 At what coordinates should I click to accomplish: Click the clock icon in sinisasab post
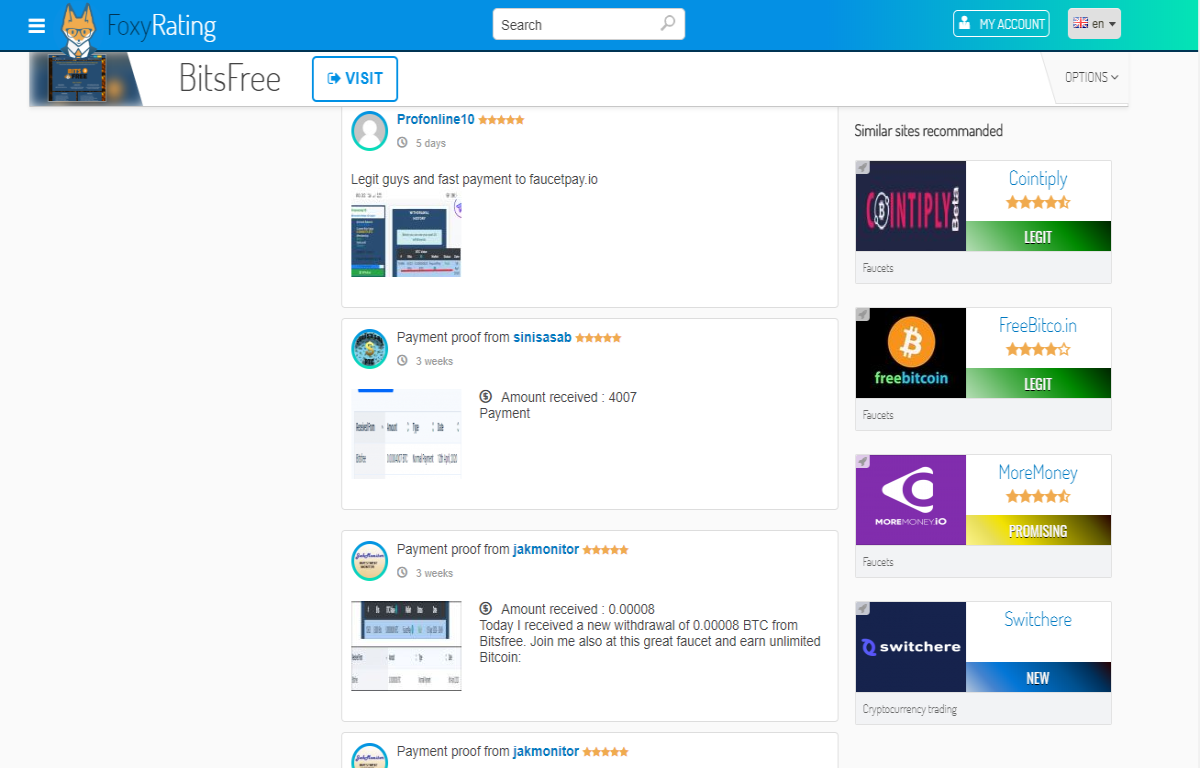(x=403, y=361)
